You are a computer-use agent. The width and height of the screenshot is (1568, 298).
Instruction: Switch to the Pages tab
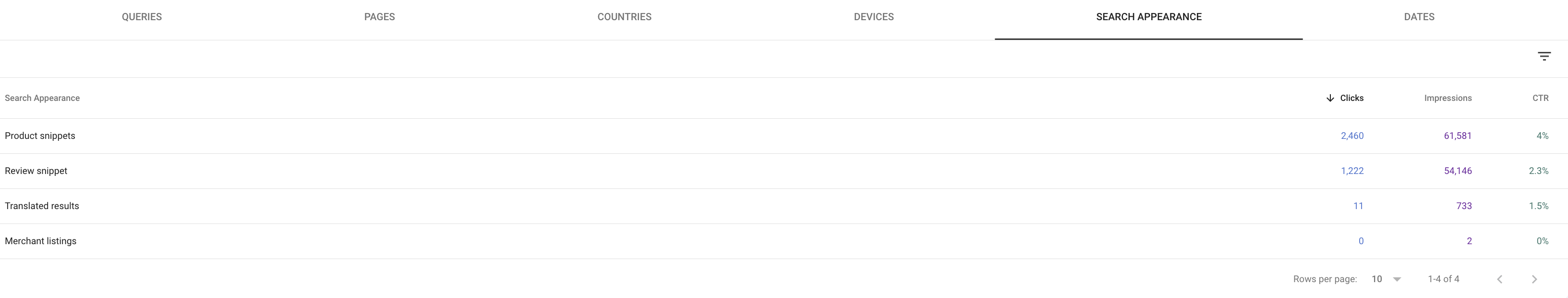coord(379,17)
